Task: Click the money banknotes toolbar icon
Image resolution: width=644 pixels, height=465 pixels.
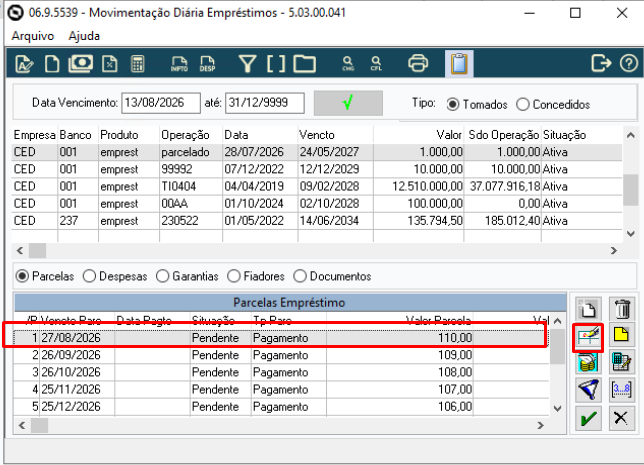Action: click(80, 64)
